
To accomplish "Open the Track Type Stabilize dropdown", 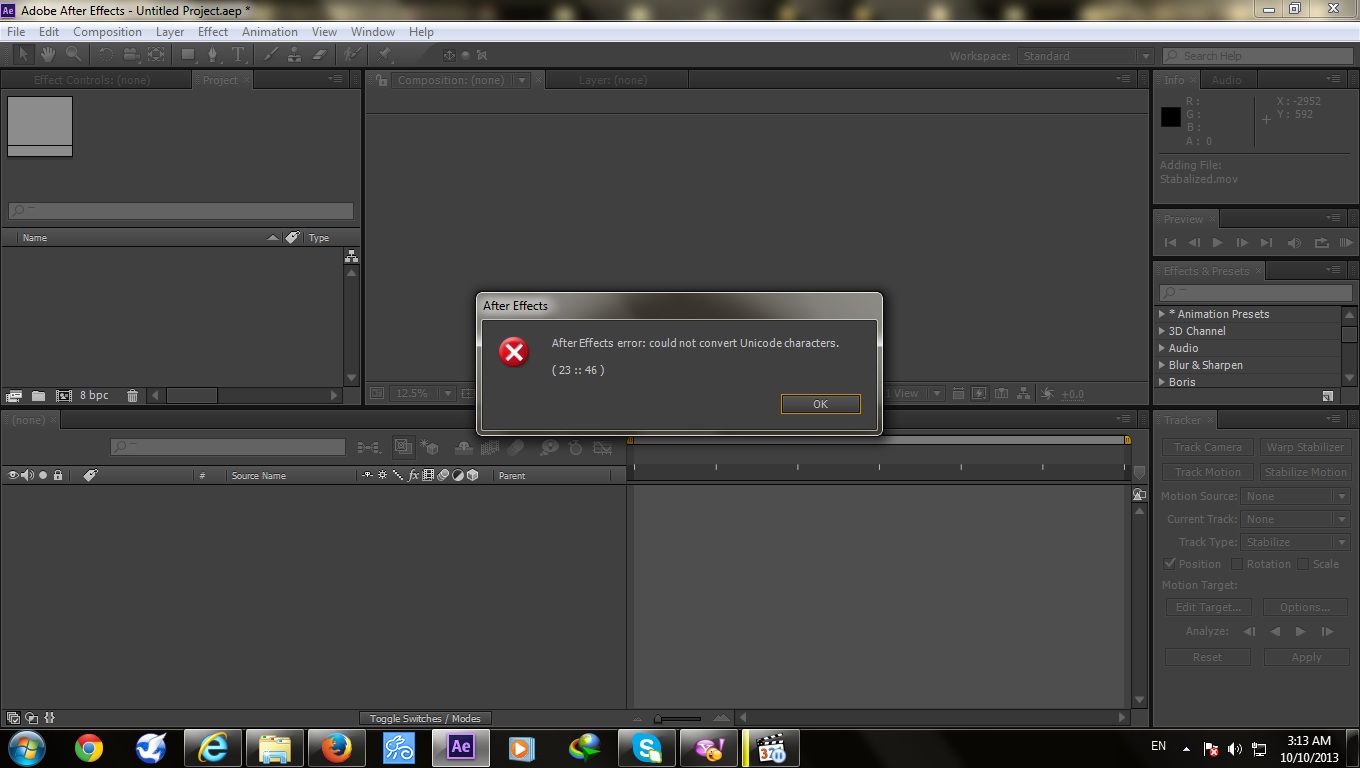I will 1296,542.
